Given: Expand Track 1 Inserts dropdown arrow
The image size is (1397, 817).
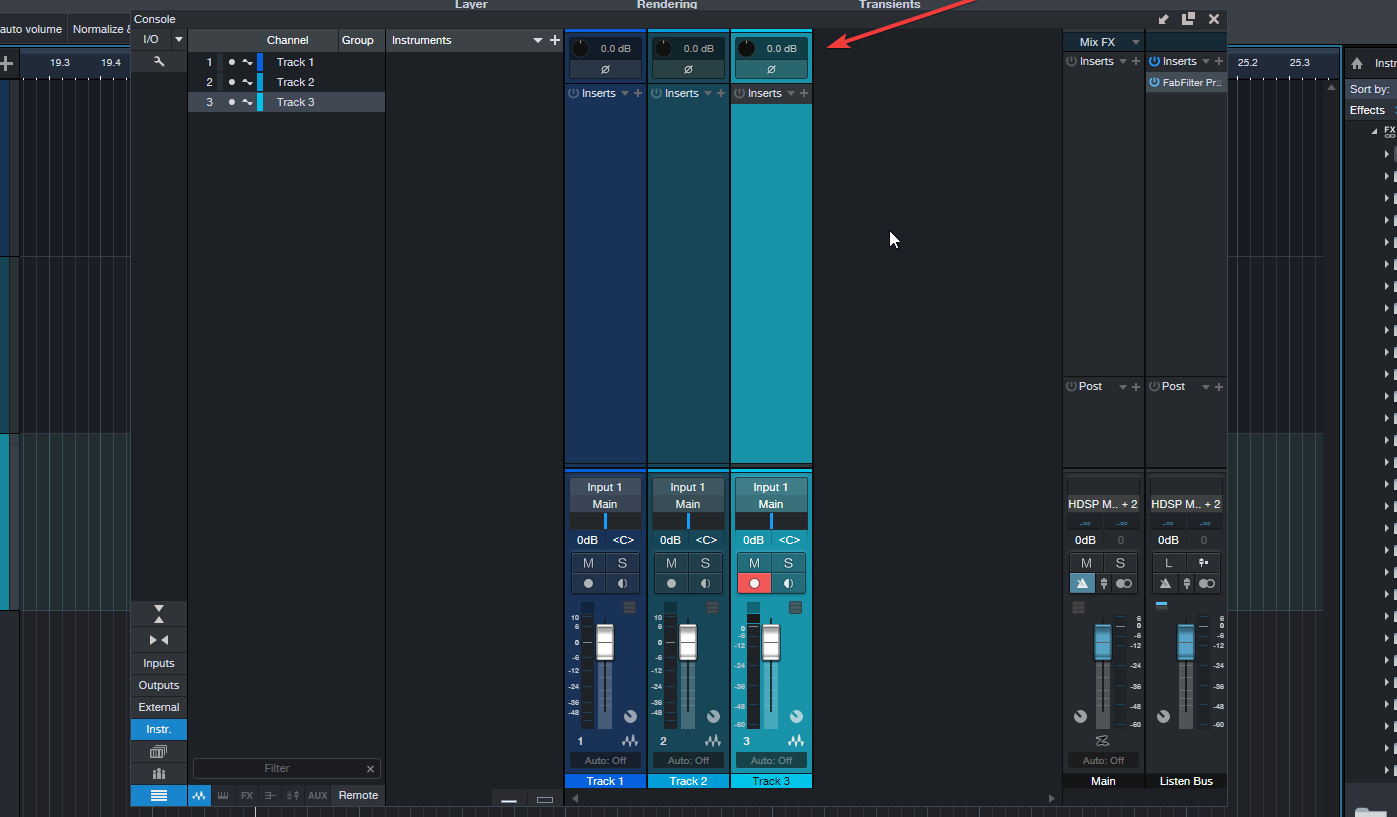Looking at the screenshot, I should click(625, 93).
